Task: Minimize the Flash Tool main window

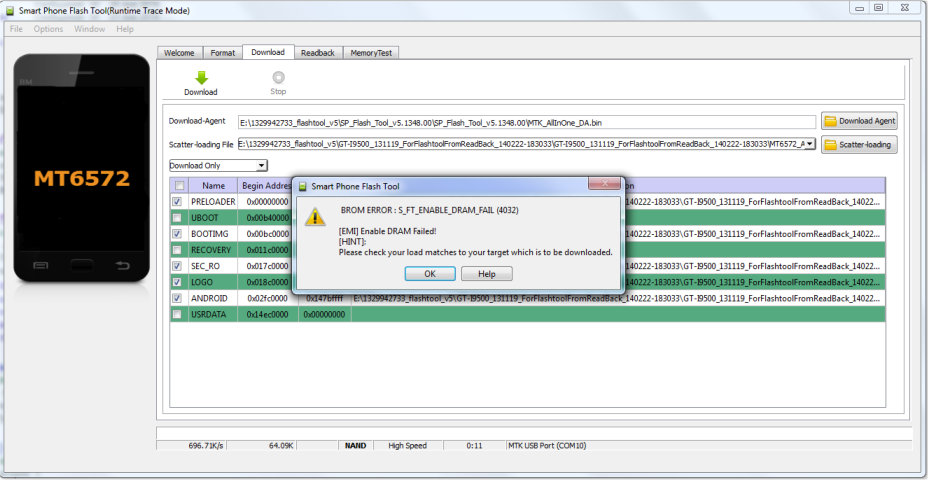Action: coord(859,7)
